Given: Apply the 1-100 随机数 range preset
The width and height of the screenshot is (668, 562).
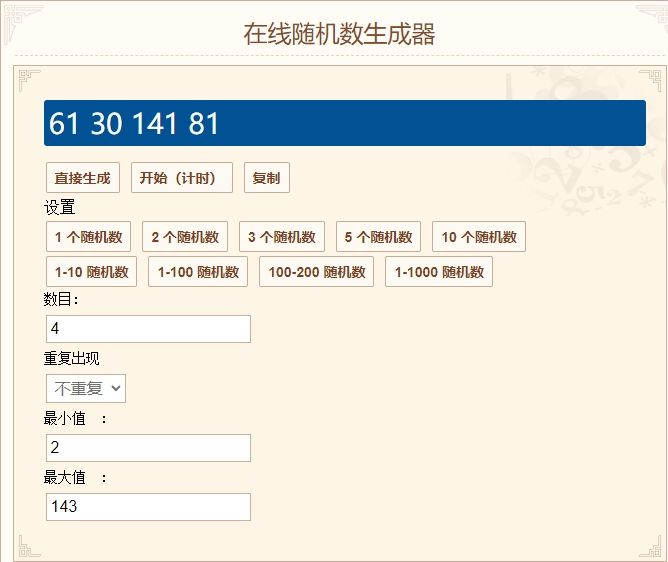Looking at the screenshot, I should (x=198, y=271).
